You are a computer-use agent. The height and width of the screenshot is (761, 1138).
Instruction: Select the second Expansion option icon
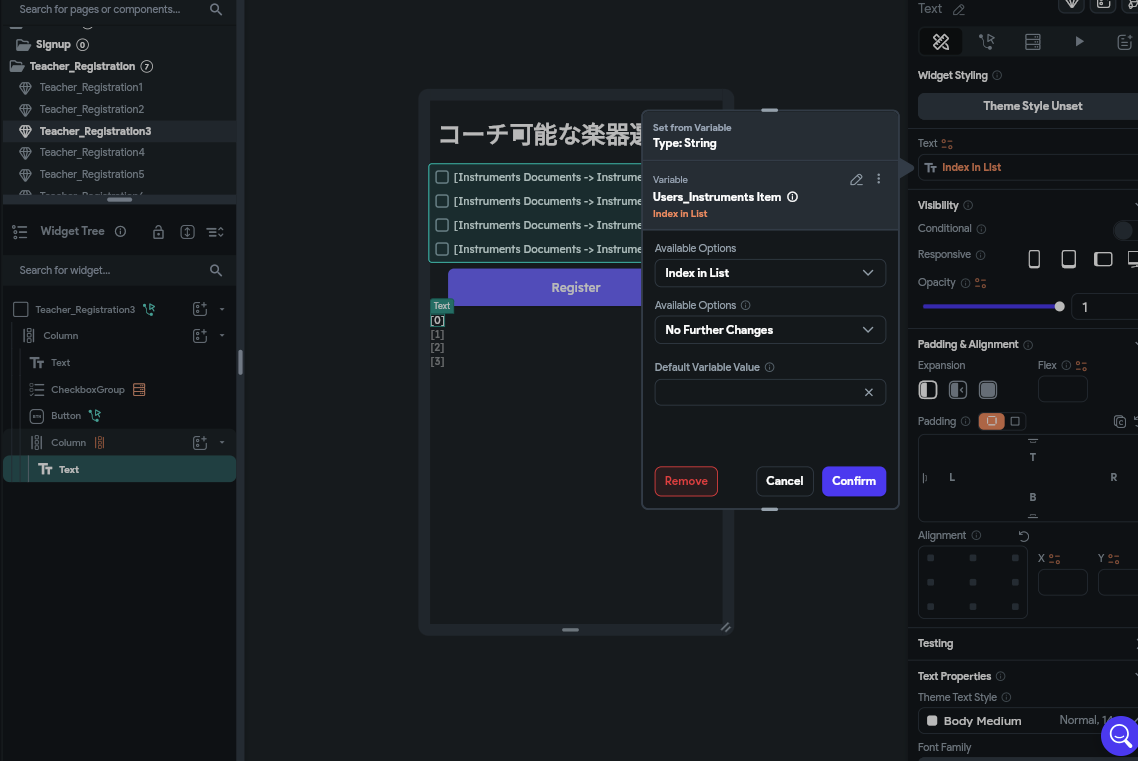point(958,390)
